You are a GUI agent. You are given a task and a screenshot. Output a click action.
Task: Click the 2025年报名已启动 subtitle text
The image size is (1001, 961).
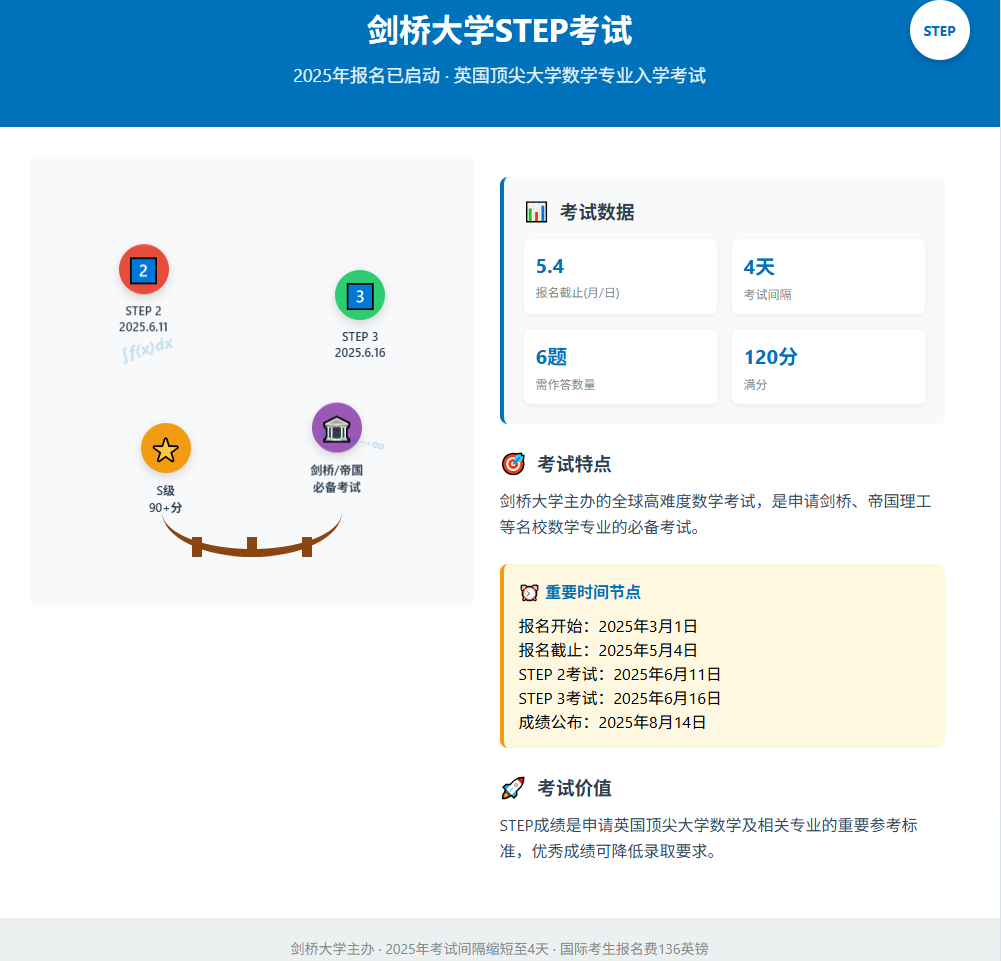point(500,76)
